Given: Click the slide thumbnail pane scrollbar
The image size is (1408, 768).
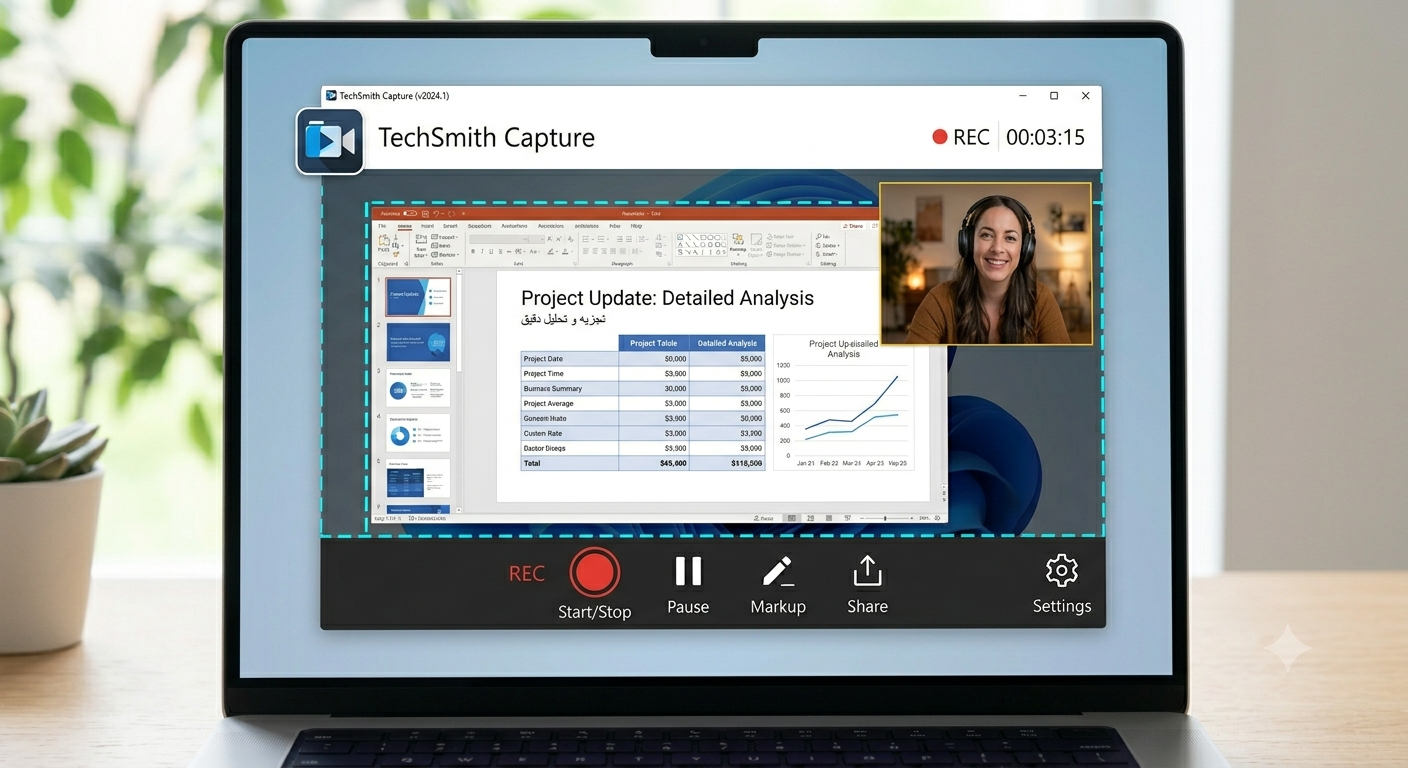Looking at the screenshot, I should [459, 320].
